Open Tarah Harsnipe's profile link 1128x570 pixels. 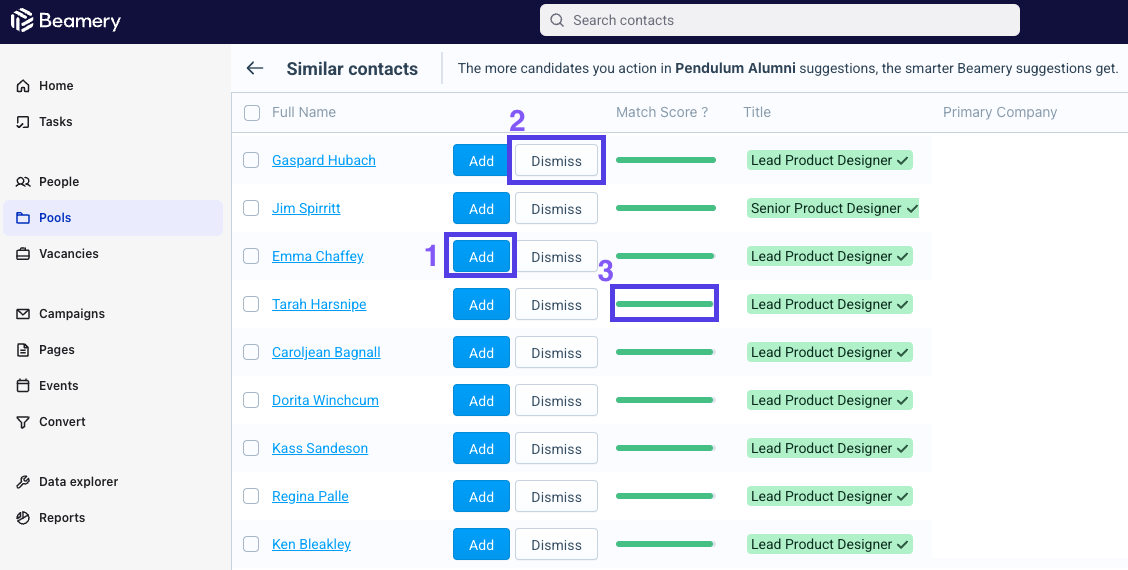point(319,304)
